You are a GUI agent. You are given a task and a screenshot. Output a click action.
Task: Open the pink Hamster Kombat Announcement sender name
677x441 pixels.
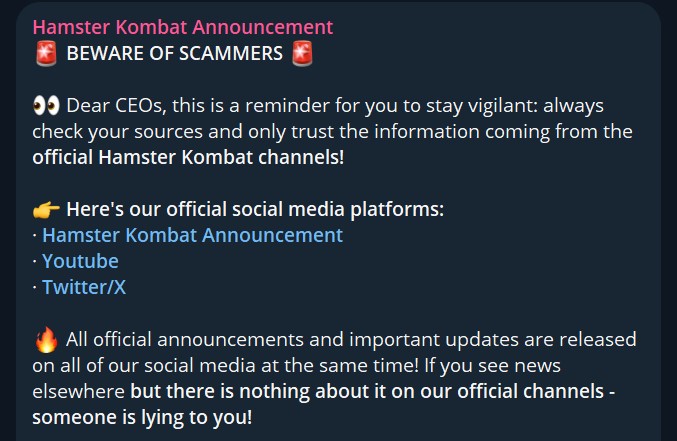pos(183,27)
